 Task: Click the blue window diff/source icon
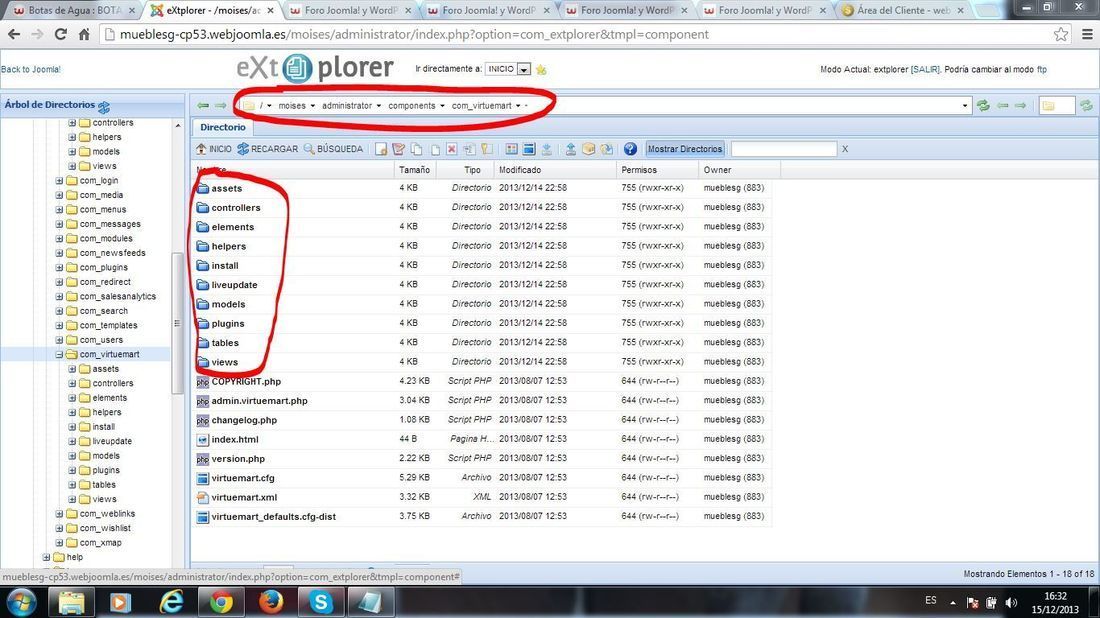[529, 149]
